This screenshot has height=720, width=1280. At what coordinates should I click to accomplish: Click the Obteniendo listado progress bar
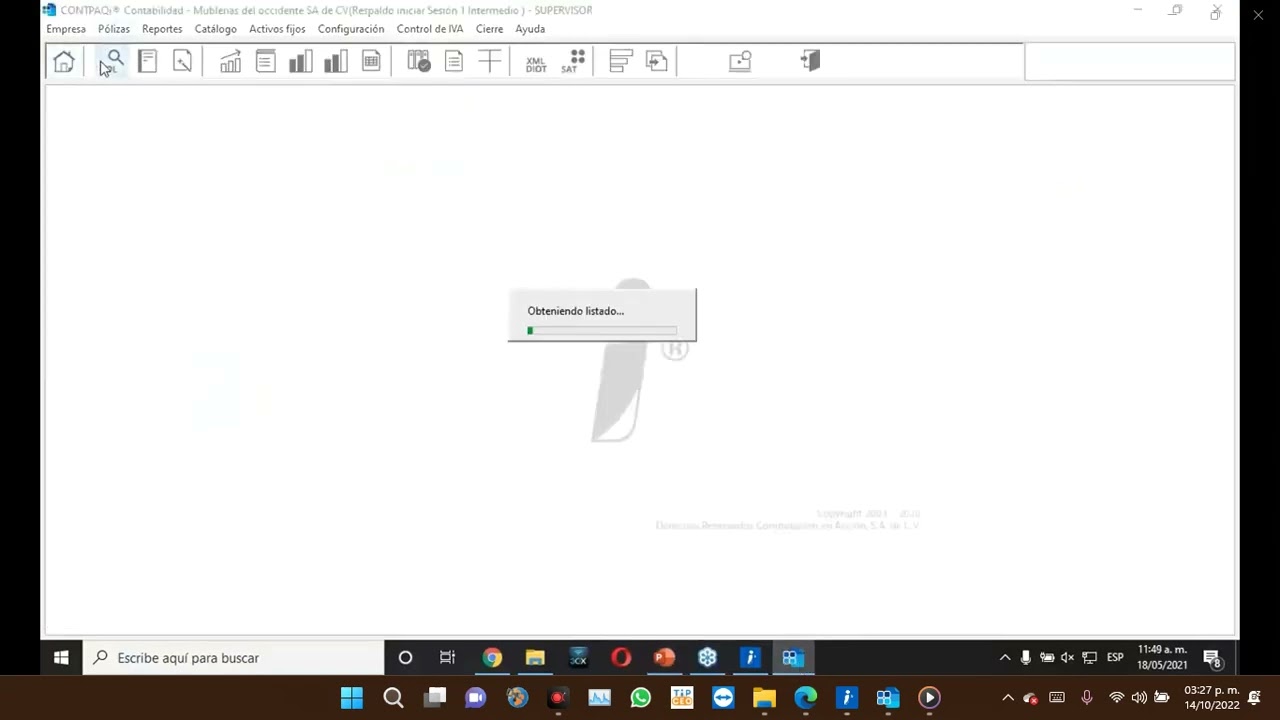pyautogui.click(x=602, y=330)
